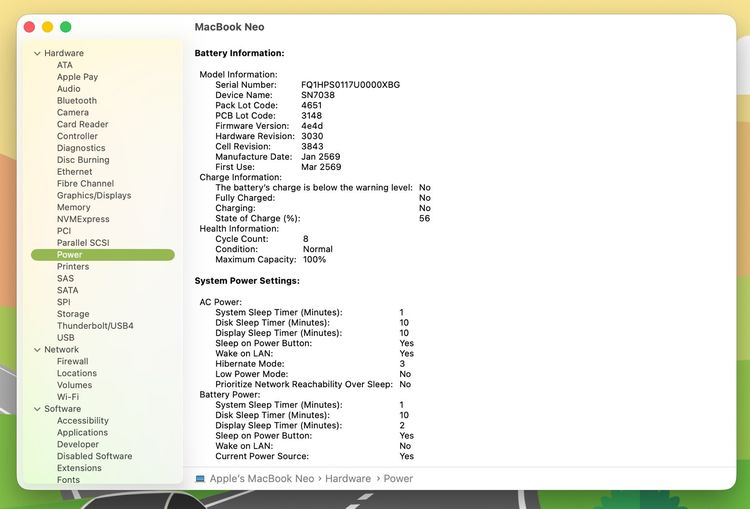Open SAS hardware entry
The height and width of the screenshot is (509, 750).
point(65,278)
